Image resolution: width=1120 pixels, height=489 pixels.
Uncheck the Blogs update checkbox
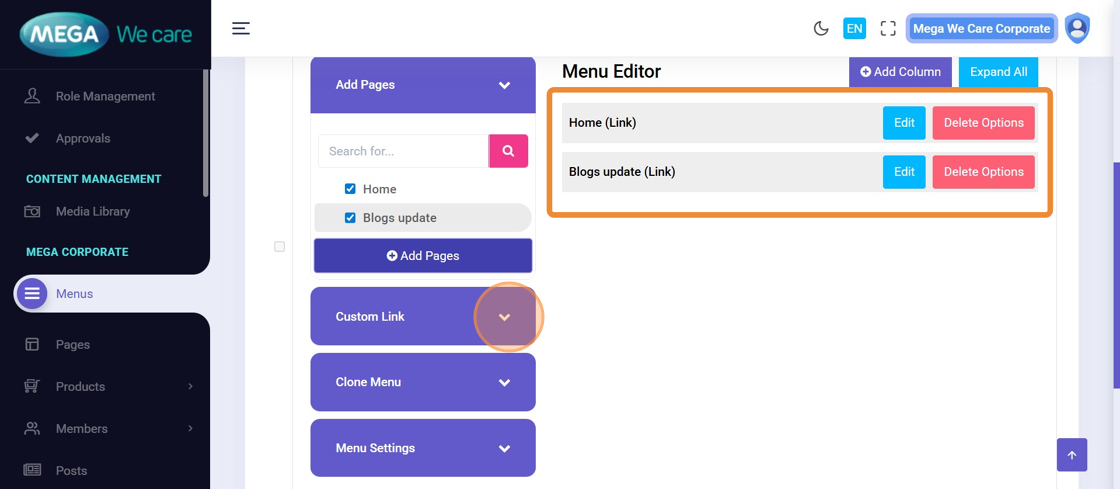pyautogui.click(x=350, y=218)
